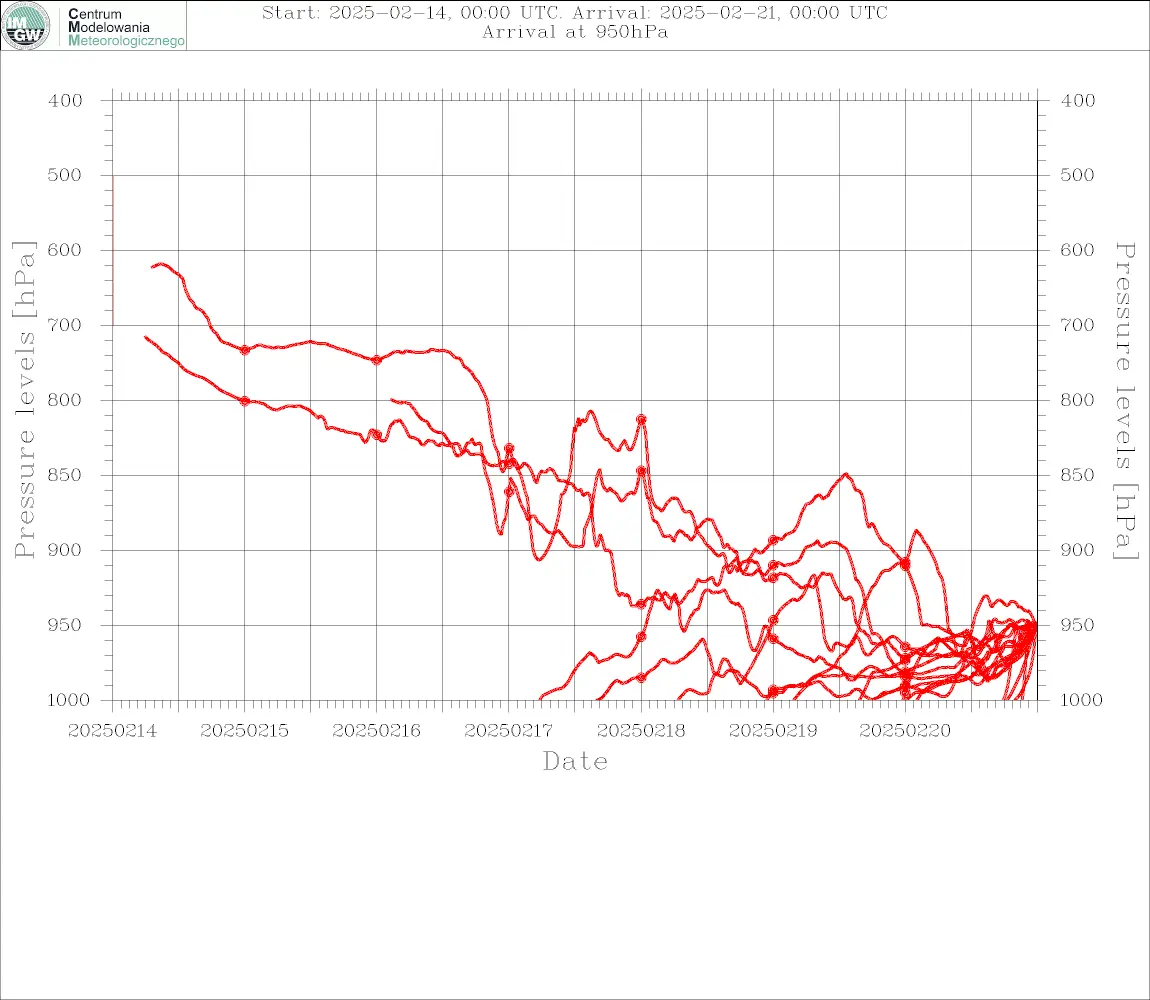This screenshot has height=1000, width=1150.
Task: Click the left axis 850 pressure label
Action: [x=65, y=475]
